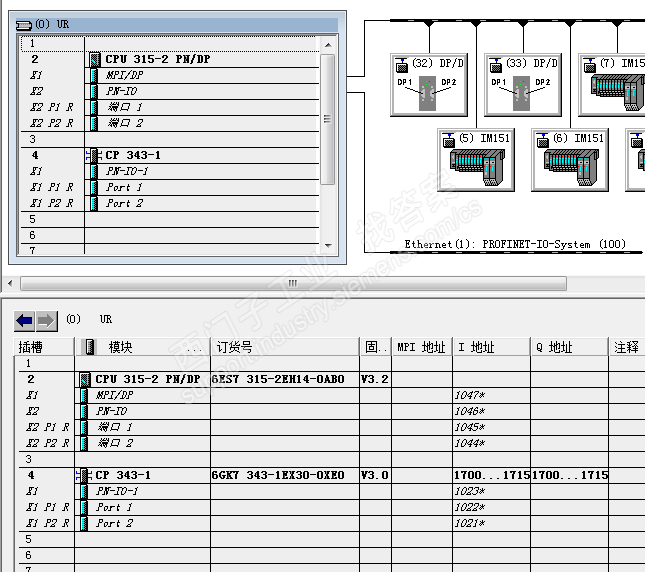This screenshot has width=645, height=572.
Task: Click Port 2 icon in rack window
Action: click(94, 203)
